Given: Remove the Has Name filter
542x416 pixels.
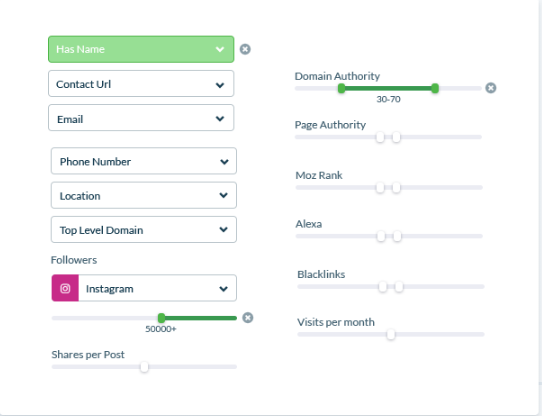Looking at the screenshot, I should (x=245, y=49).
